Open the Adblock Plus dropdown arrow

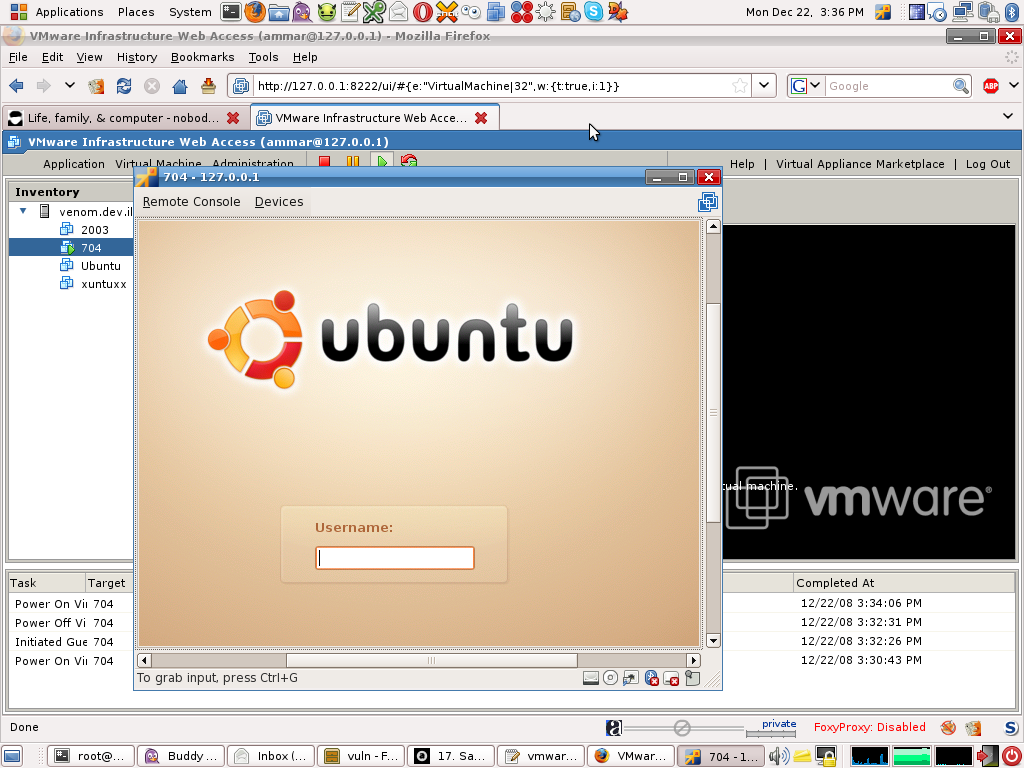pos(1013,86)
